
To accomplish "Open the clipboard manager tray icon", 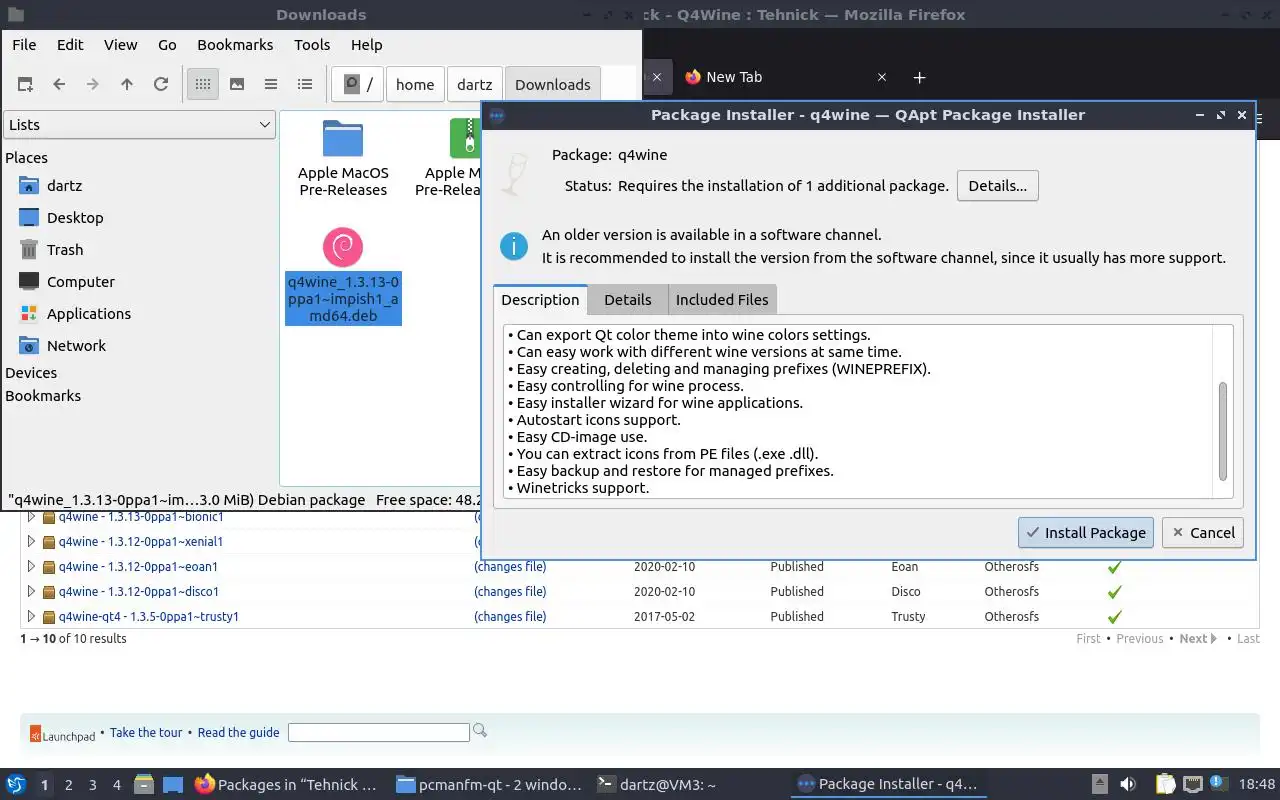I will pos(1166,784).
